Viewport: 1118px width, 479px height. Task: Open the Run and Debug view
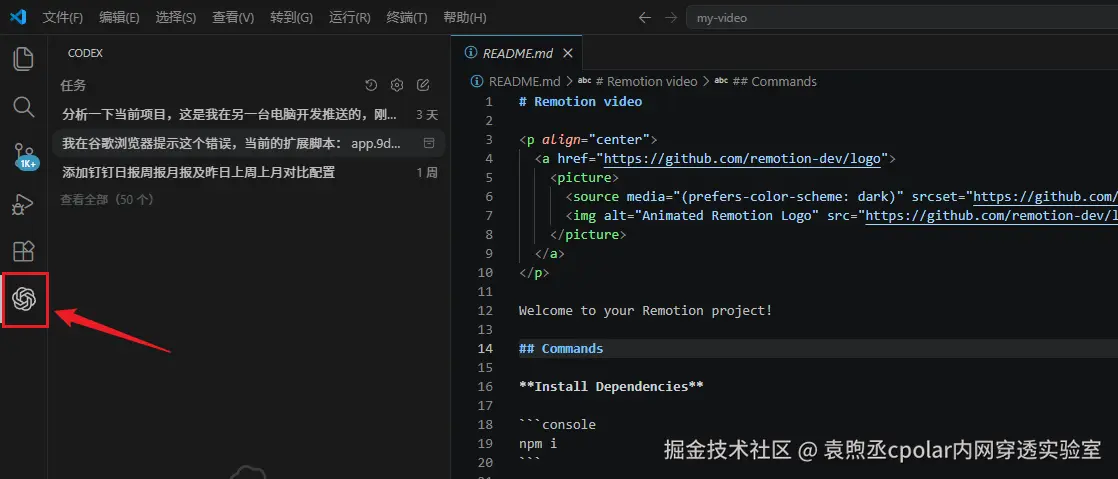24,205
